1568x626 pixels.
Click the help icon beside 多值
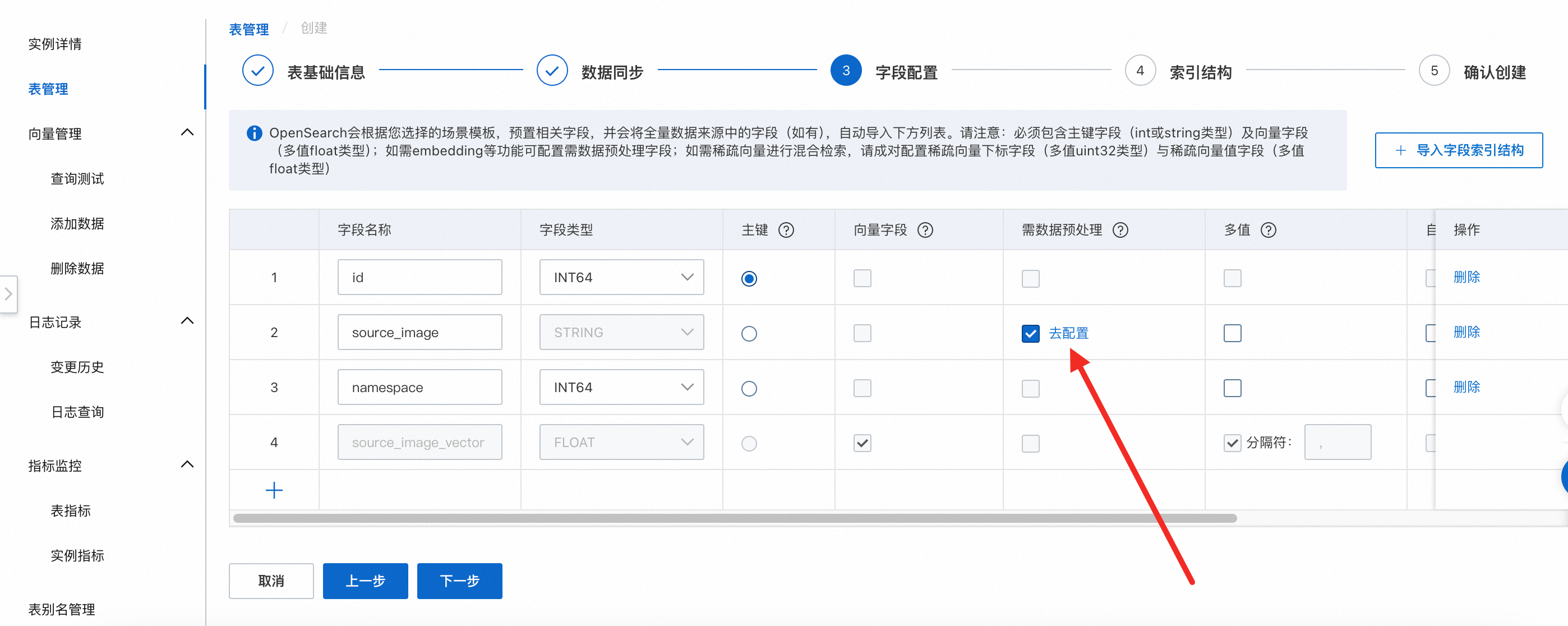[1268, 230]
